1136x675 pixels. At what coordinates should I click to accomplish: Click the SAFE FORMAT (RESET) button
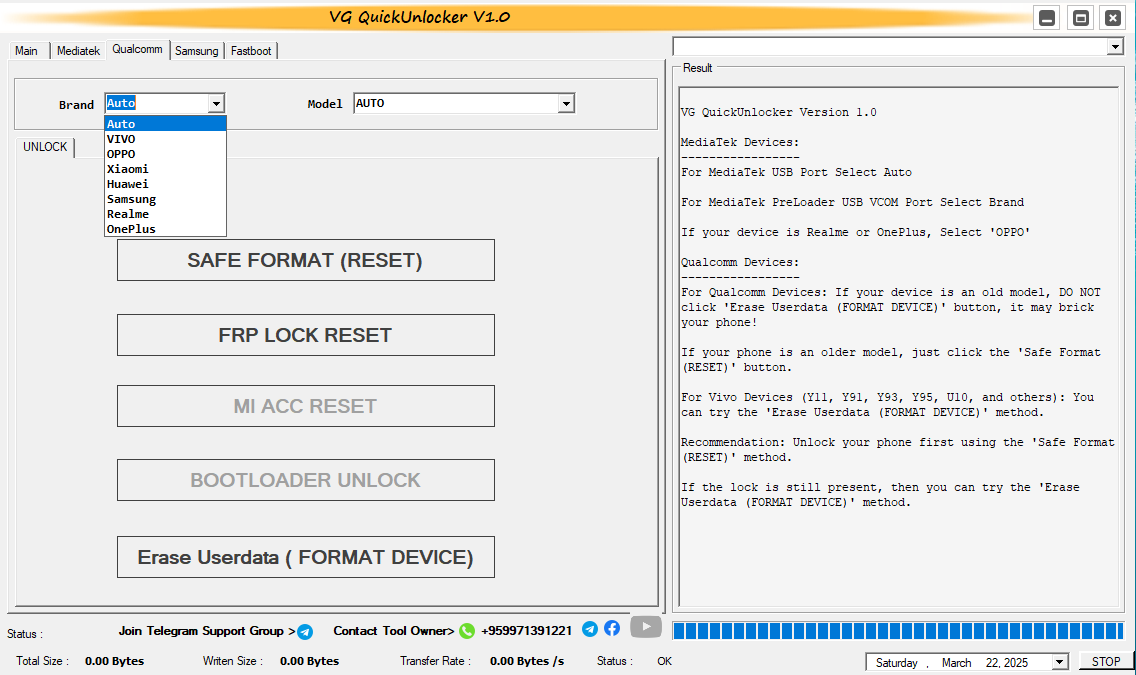coord(305,259)
